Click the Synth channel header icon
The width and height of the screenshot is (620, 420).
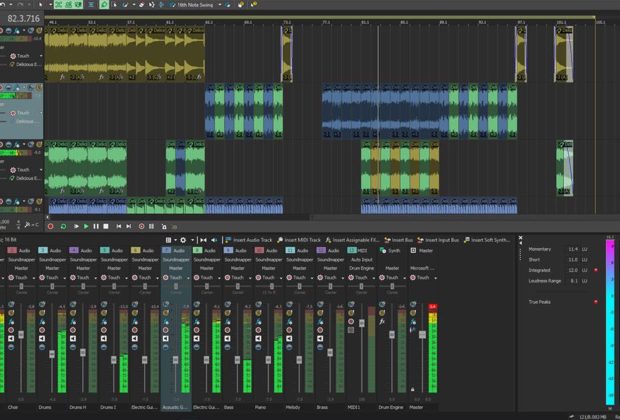382,250
